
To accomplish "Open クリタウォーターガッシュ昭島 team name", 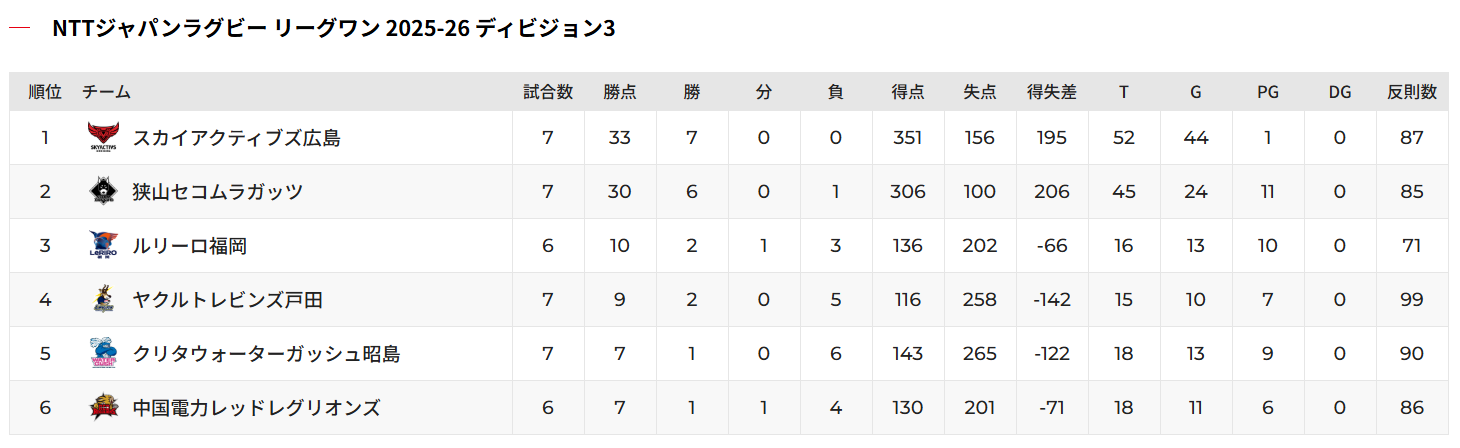I will pos(265,354).
